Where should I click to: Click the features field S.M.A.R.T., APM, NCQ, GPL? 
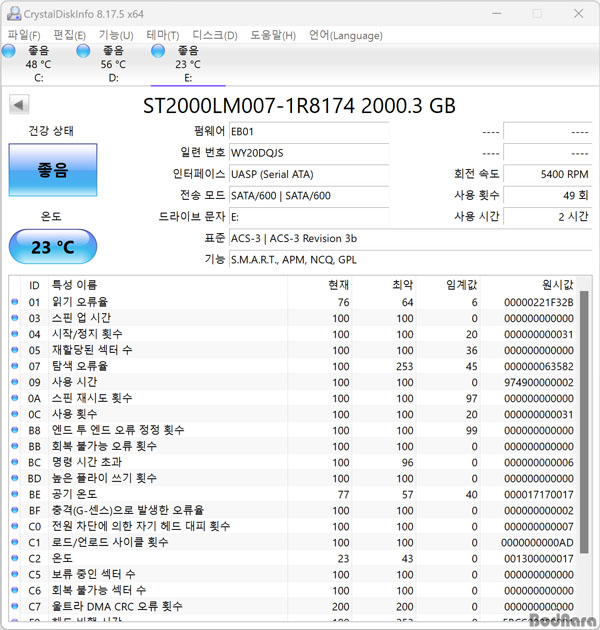(410, 260)
